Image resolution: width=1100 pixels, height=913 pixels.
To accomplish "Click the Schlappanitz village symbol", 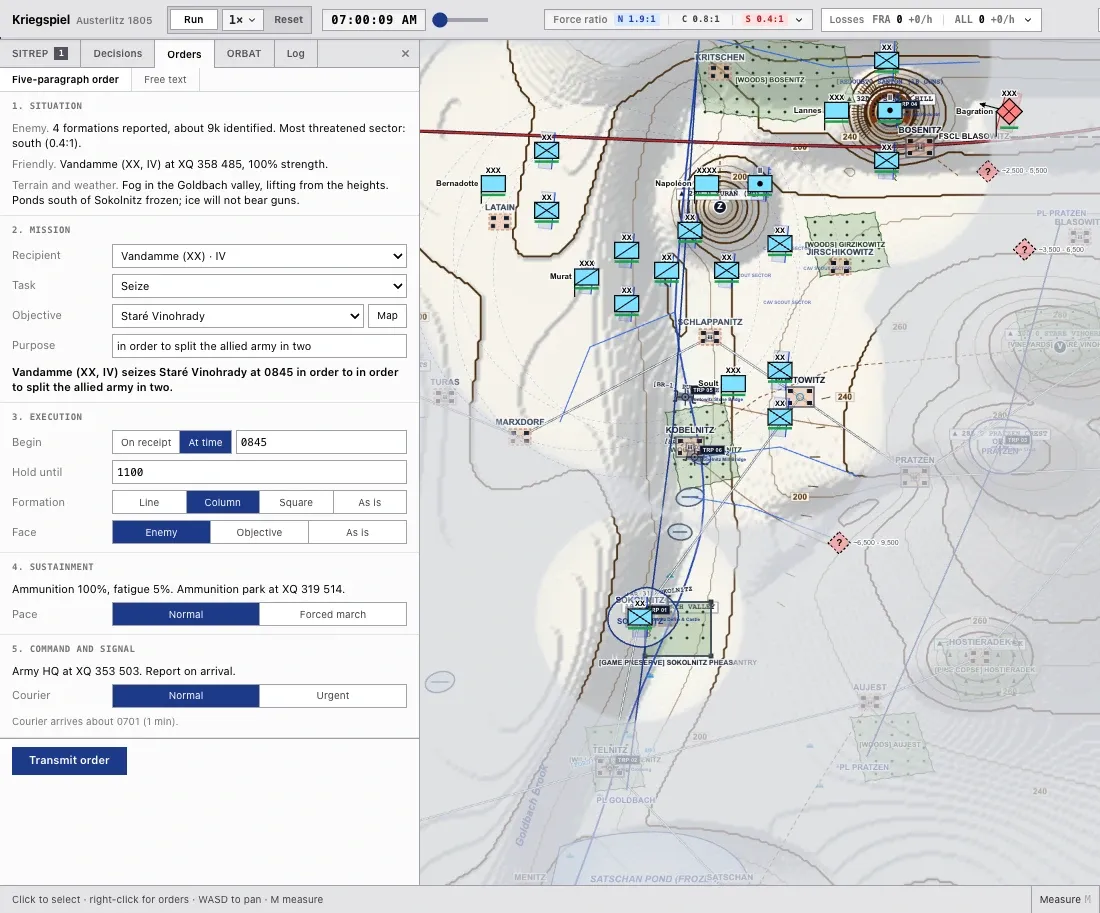I will tap(709, 337).
